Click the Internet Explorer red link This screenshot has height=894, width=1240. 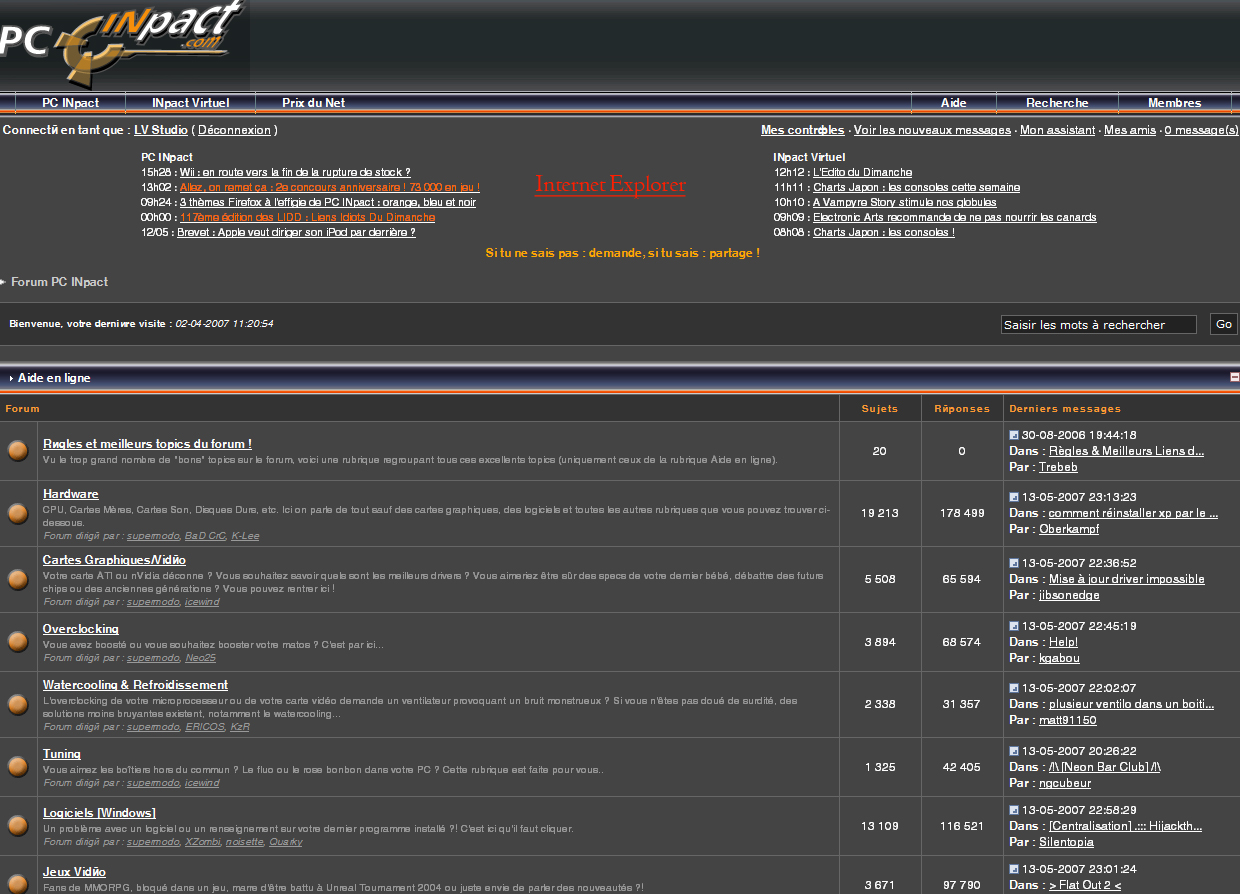[610, 185]
